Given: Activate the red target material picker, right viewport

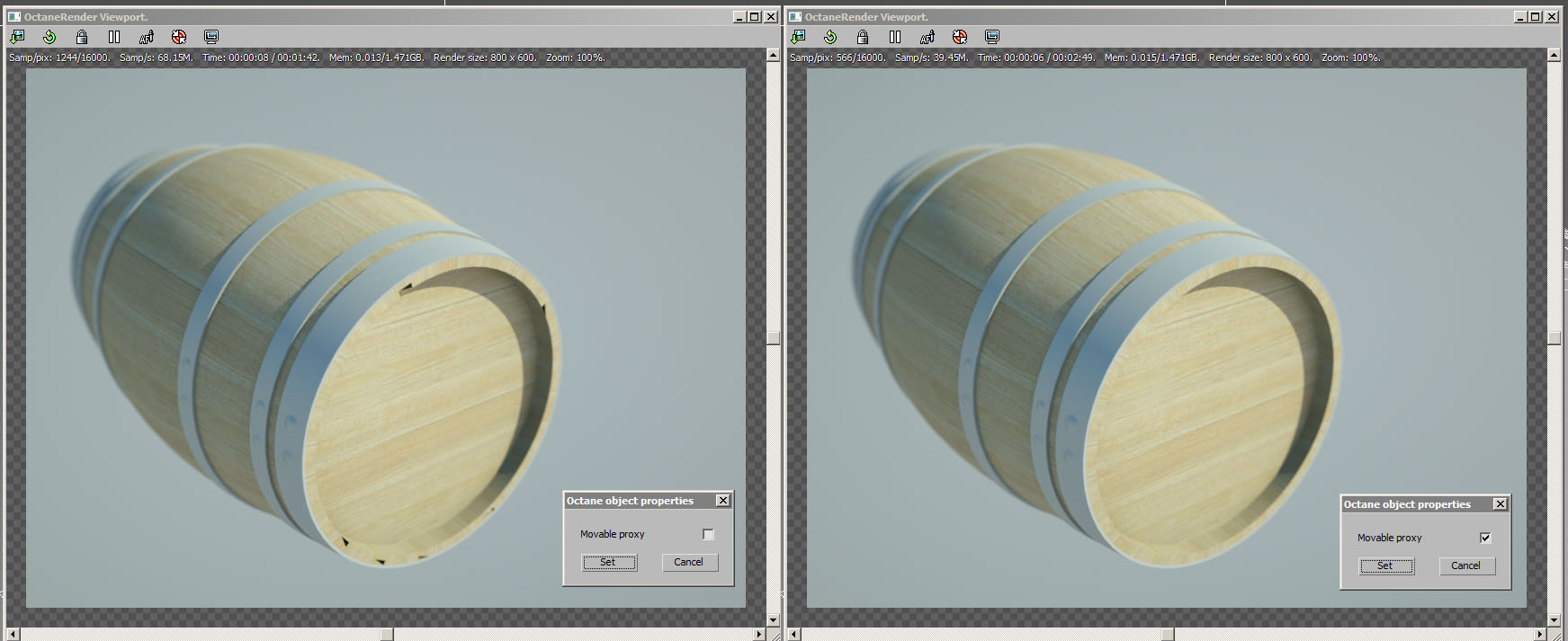Looking at the screenshot, I should [960, 37].
